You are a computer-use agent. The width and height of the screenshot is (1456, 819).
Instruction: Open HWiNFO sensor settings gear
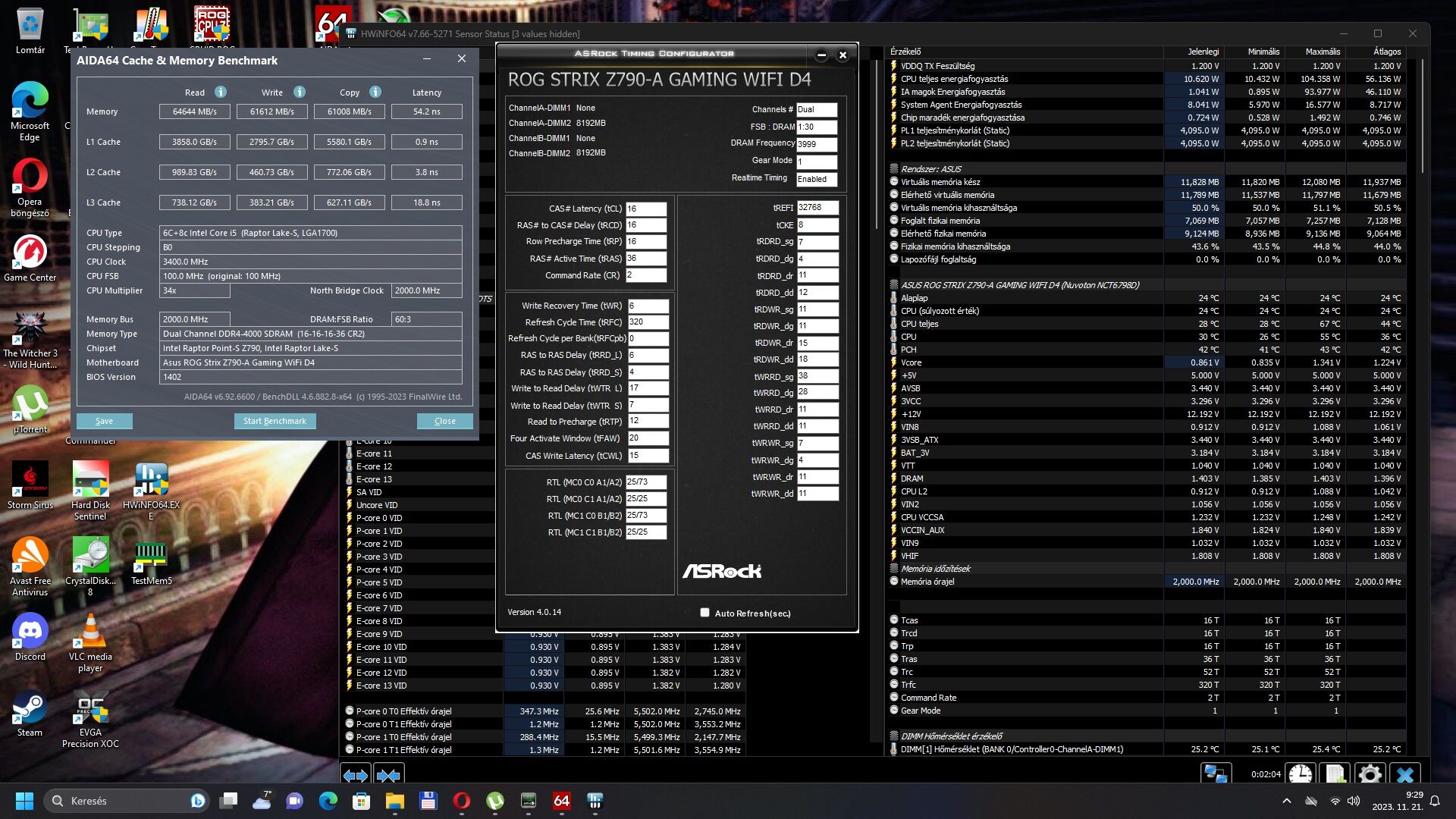pos(1370,774)
